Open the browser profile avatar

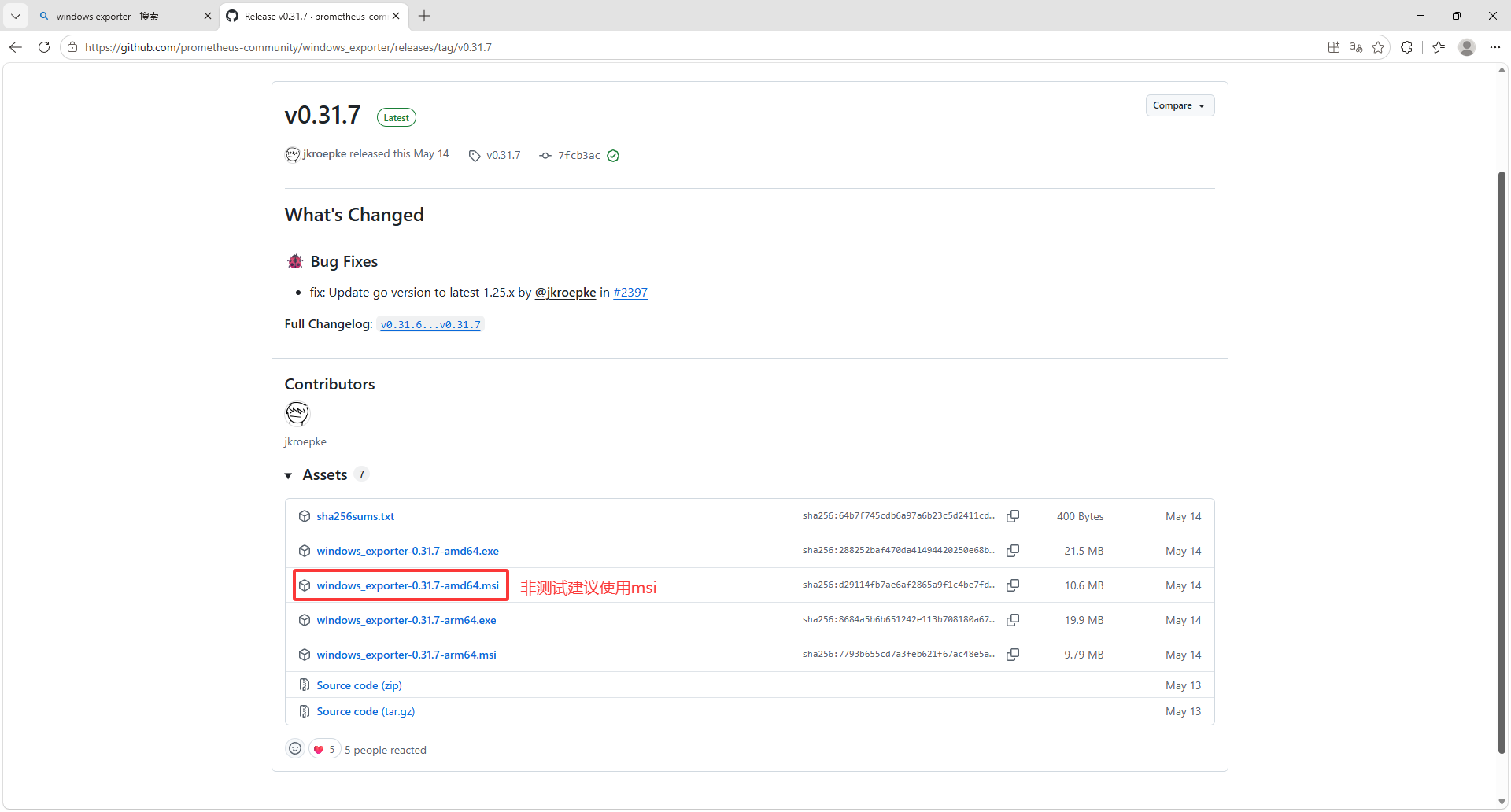1467,47
